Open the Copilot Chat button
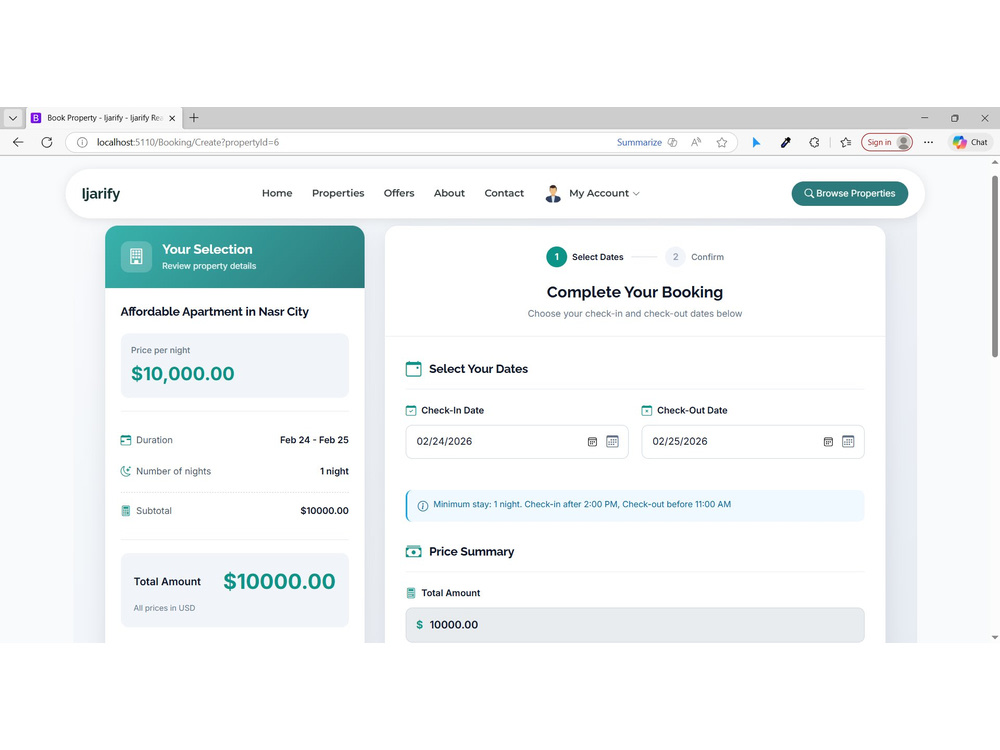Image resolution: width=1000 pixels, height=750 pixels. point(970,142)
